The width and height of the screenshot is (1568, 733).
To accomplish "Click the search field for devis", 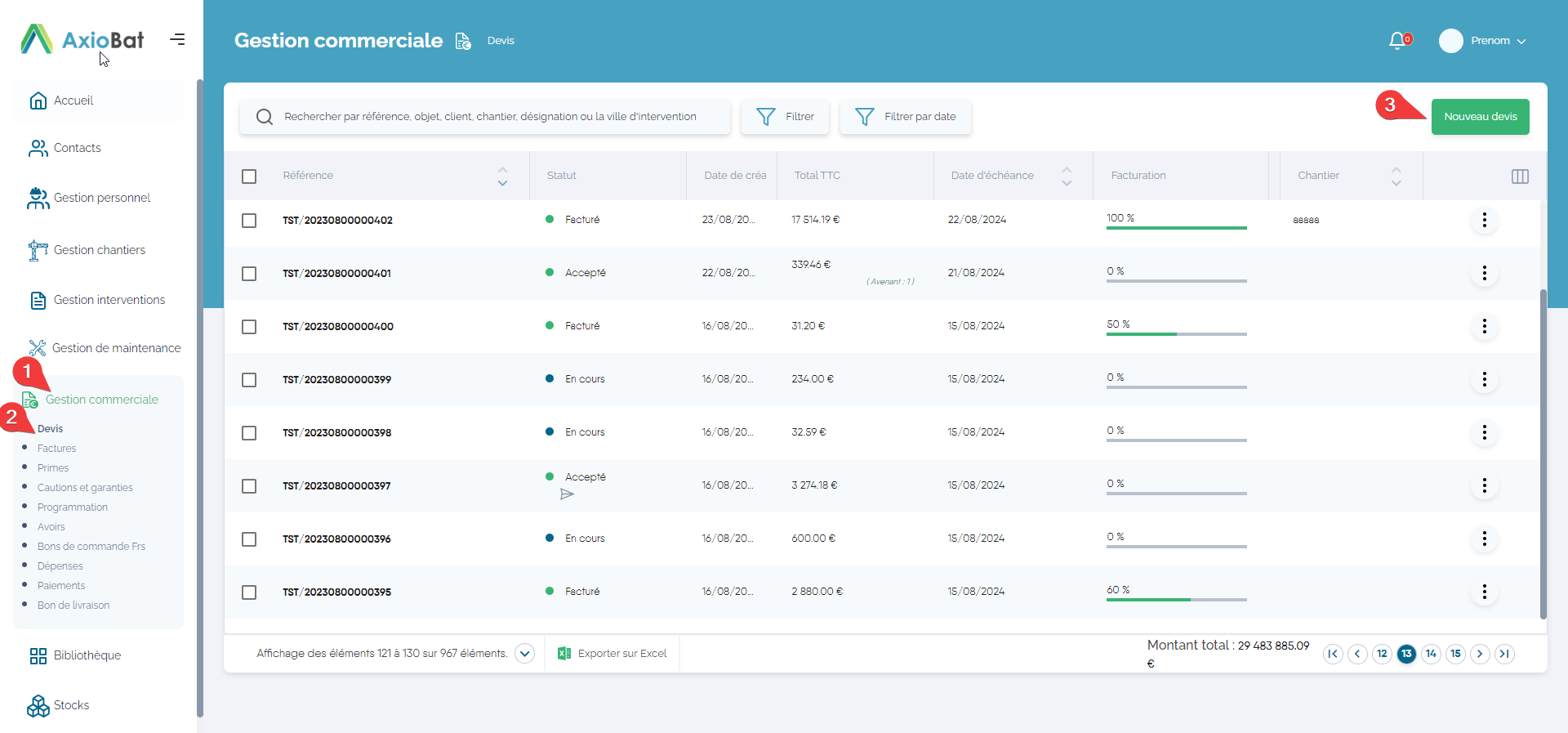I will (x=490, y=117).
